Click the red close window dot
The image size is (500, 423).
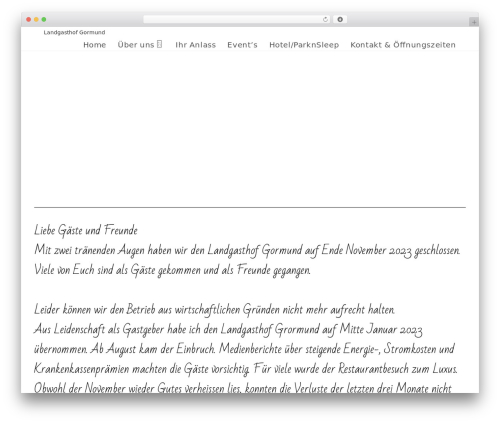[x=29, y=20]
